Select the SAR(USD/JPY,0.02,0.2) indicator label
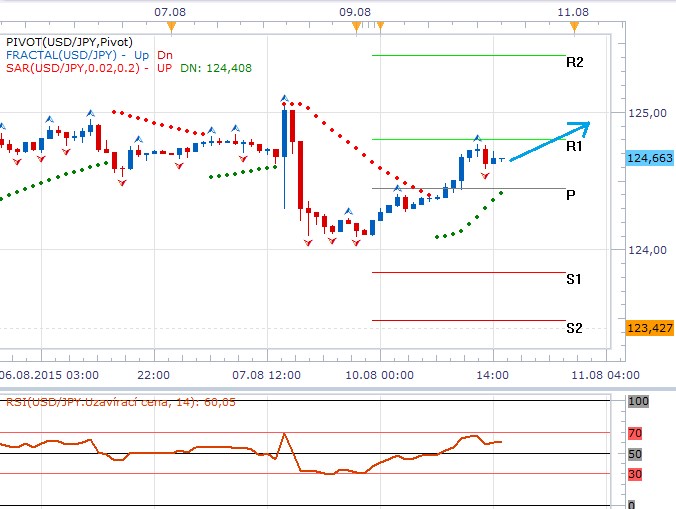676x509 pixels. [x=74, y=68]
